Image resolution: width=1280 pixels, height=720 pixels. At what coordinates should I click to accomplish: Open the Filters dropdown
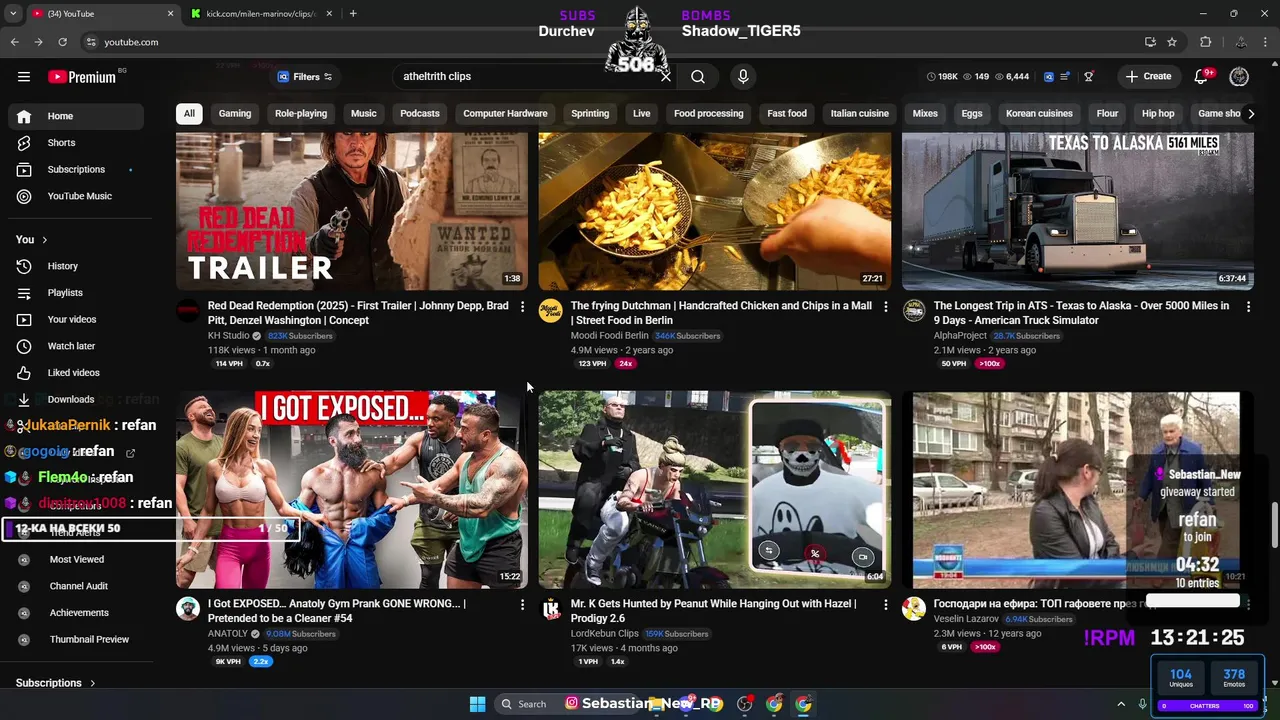coord(305,76)
